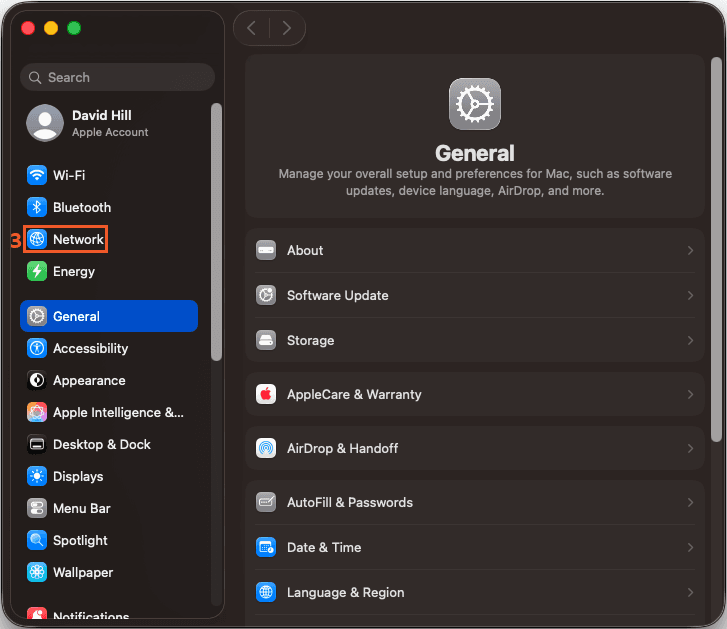Select Wi-Fi label in the sidebar
The width and height of the screenshot is (727, 629).
click(x=69, y=175)
